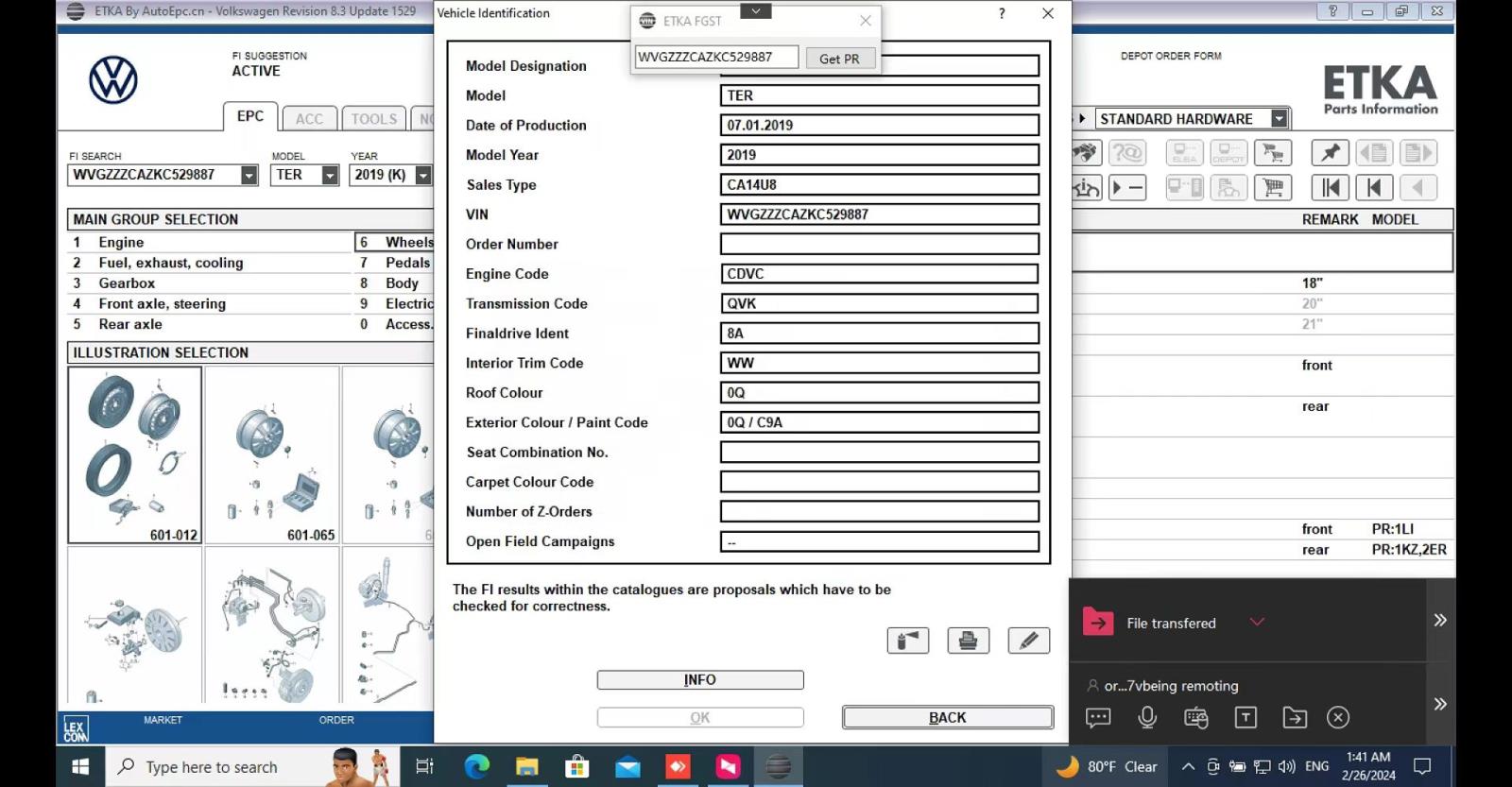Select illustration thumbnail 601-065
Image resolution: width=1512 pixels, height=787 pixels.
272,454
